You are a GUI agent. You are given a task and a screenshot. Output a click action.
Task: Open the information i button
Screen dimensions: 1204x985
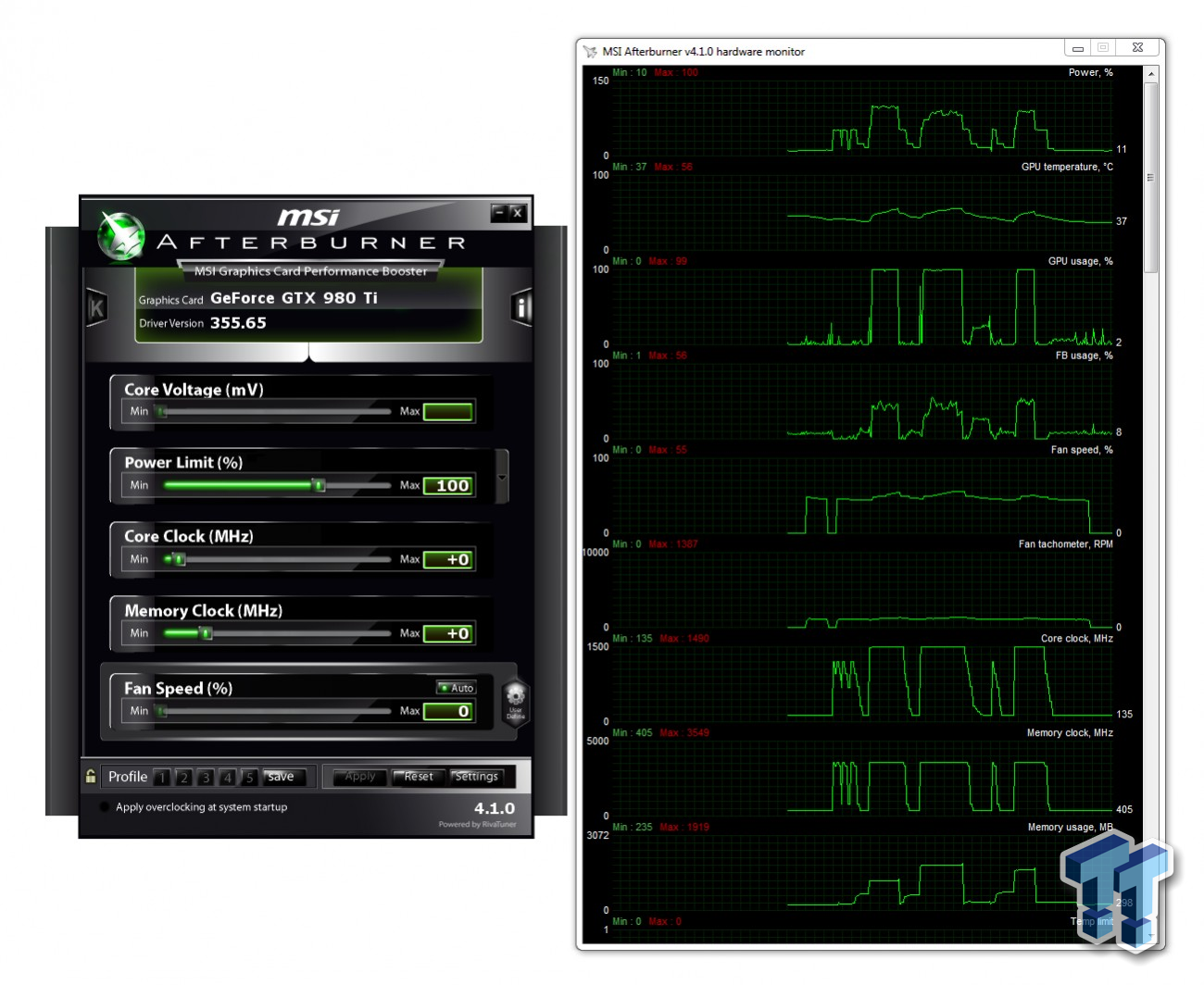pos(522,308)
